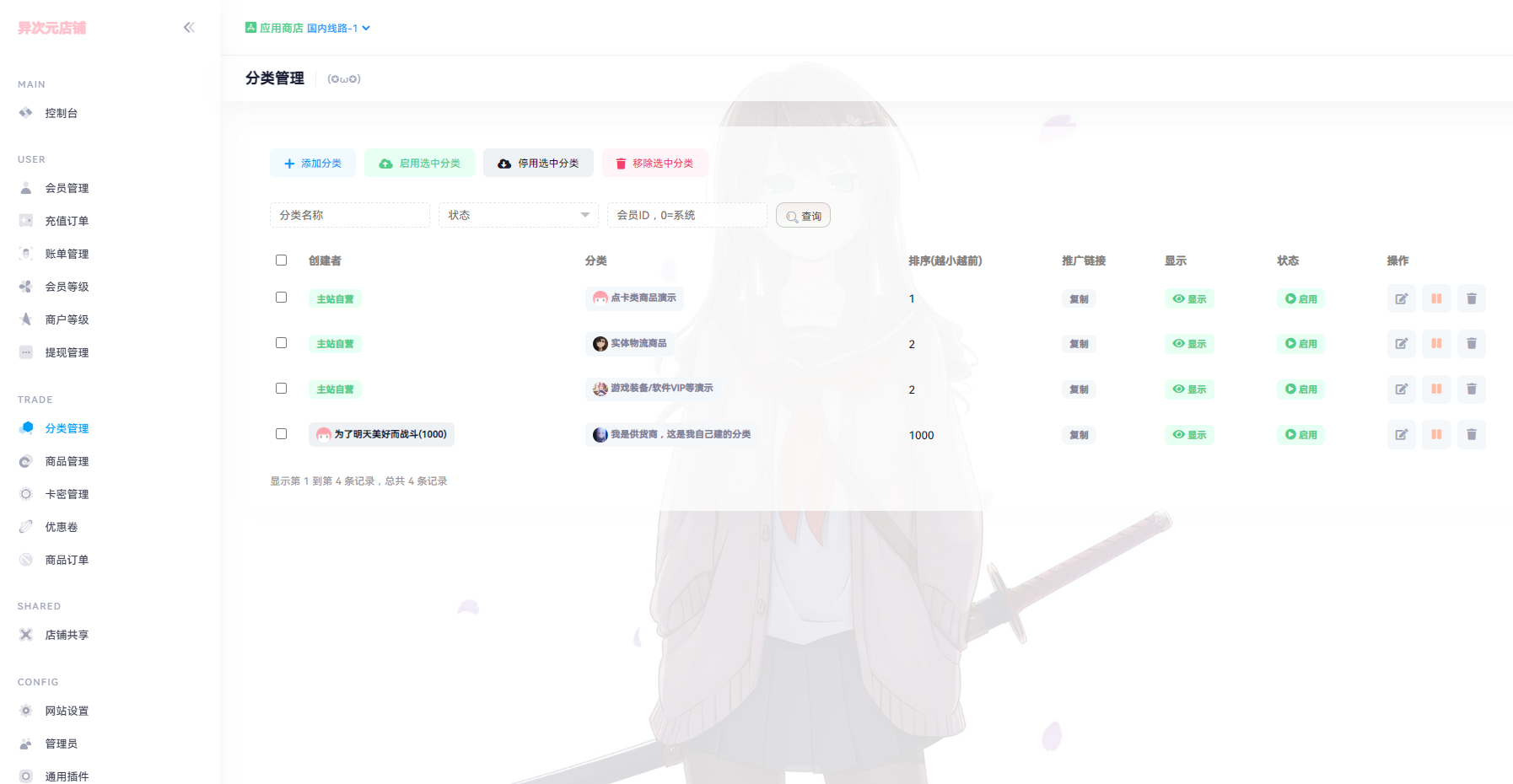The width and height of the screenshot is (1513, 784).
Task: Open 会员等级 in sidebar
Action: coord(67,287)
